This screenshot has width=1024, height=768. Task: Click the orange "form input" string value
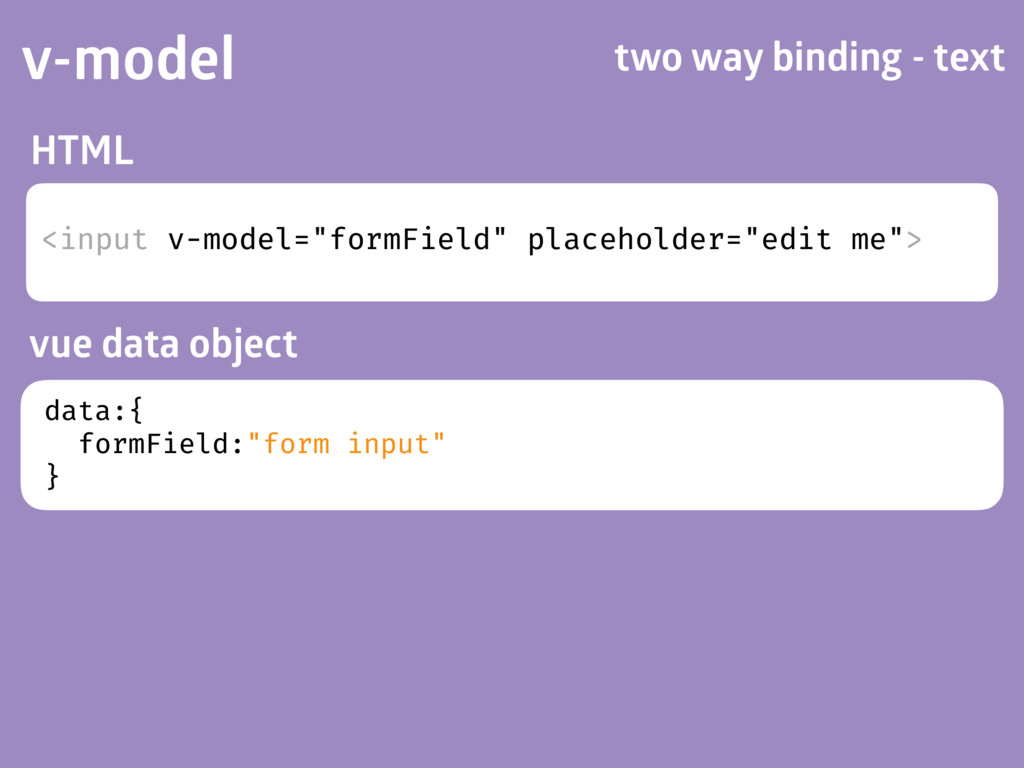tap(346, 444)
